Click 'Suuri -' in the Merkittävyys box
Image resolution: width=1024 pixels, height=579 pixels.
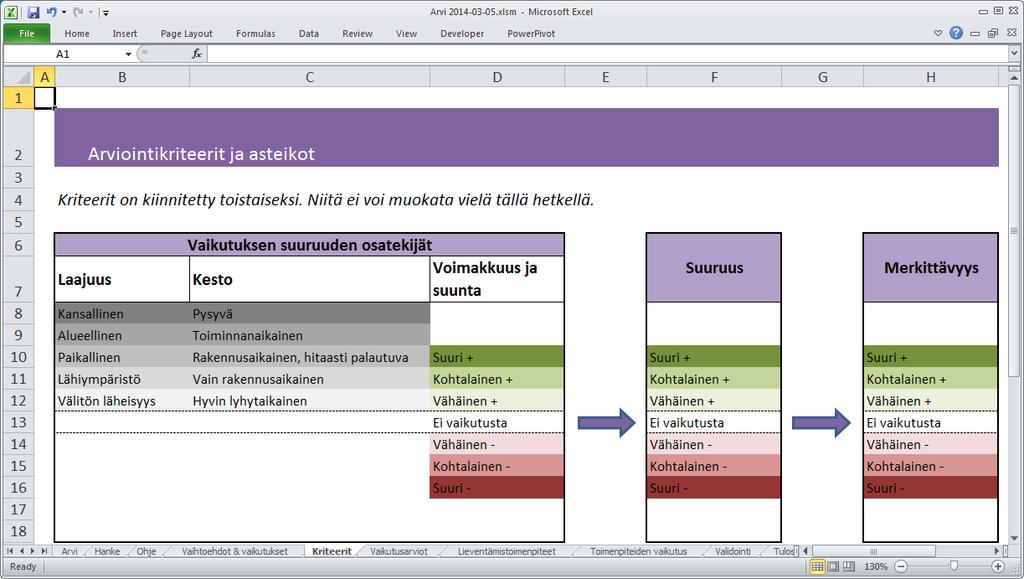931,488
